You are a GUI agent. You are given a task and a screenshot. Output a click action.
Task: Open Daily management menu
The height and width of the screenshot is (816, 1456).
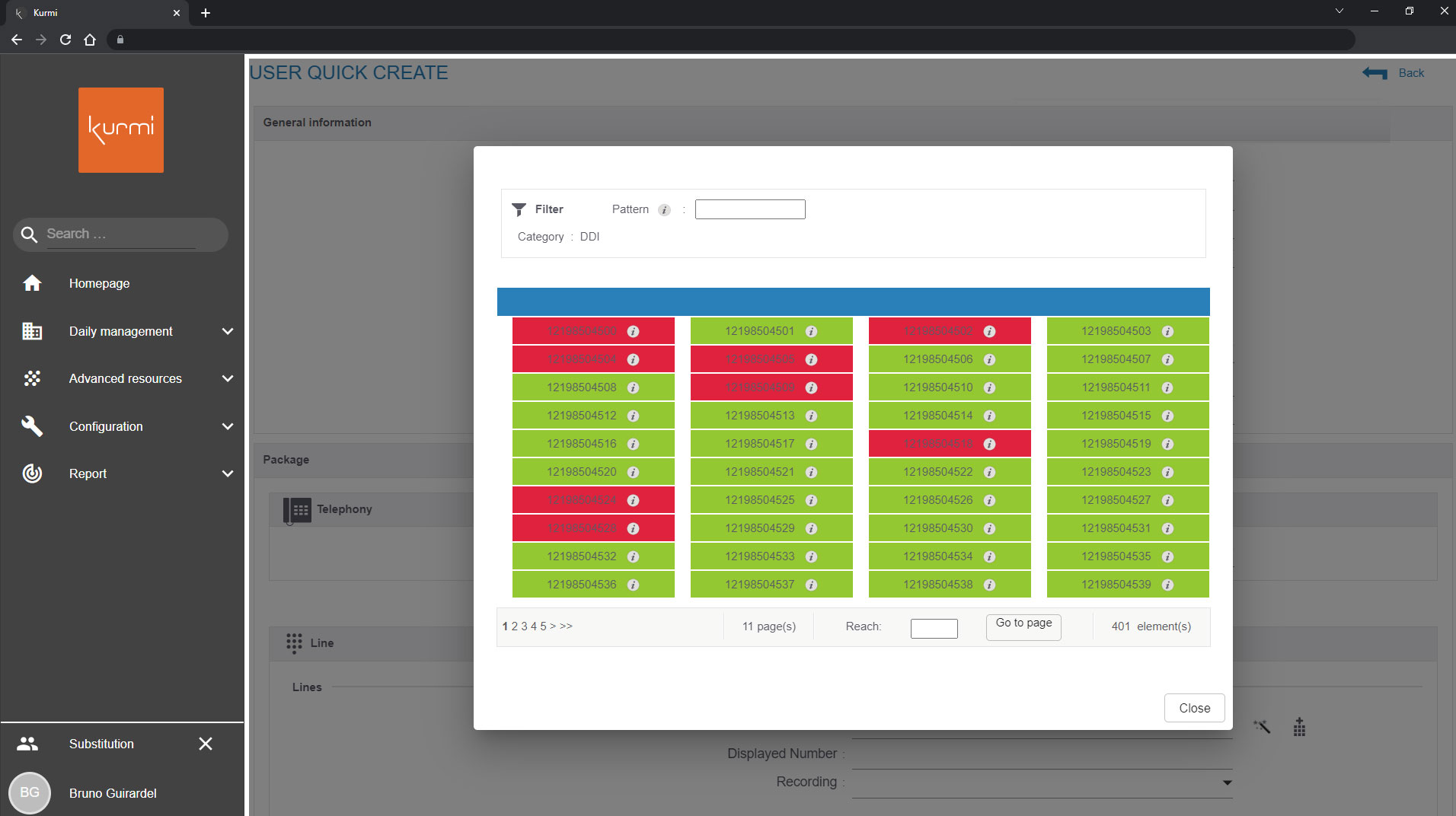pyautogui.click(x=122, y=331)
